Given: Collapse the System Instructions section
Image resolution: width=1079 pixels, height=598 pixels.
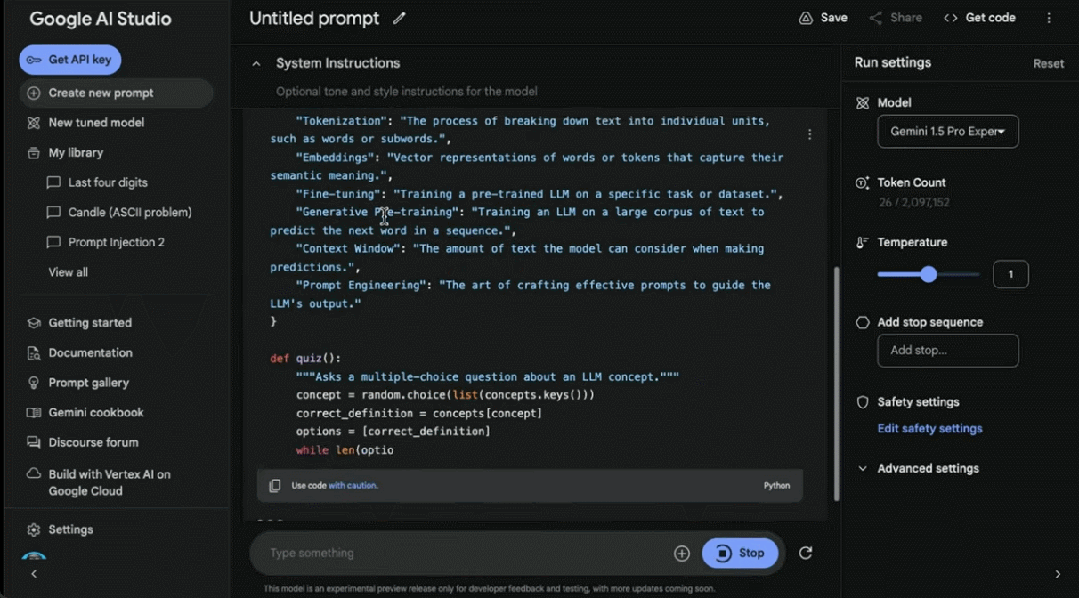Looking at the screenshot, I should pyautogui.click(x=256, y=62).
